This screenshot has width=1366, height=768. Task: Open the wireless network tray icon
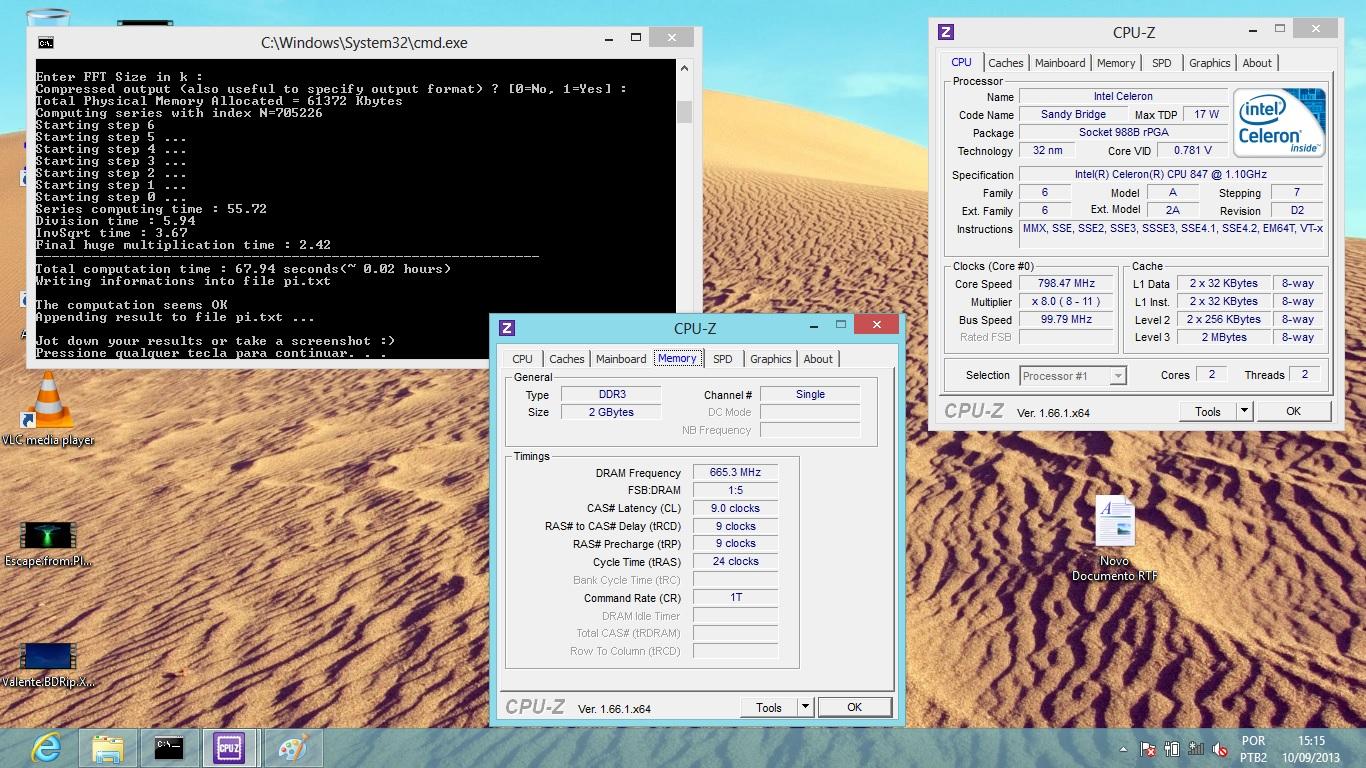point(1196,748)
